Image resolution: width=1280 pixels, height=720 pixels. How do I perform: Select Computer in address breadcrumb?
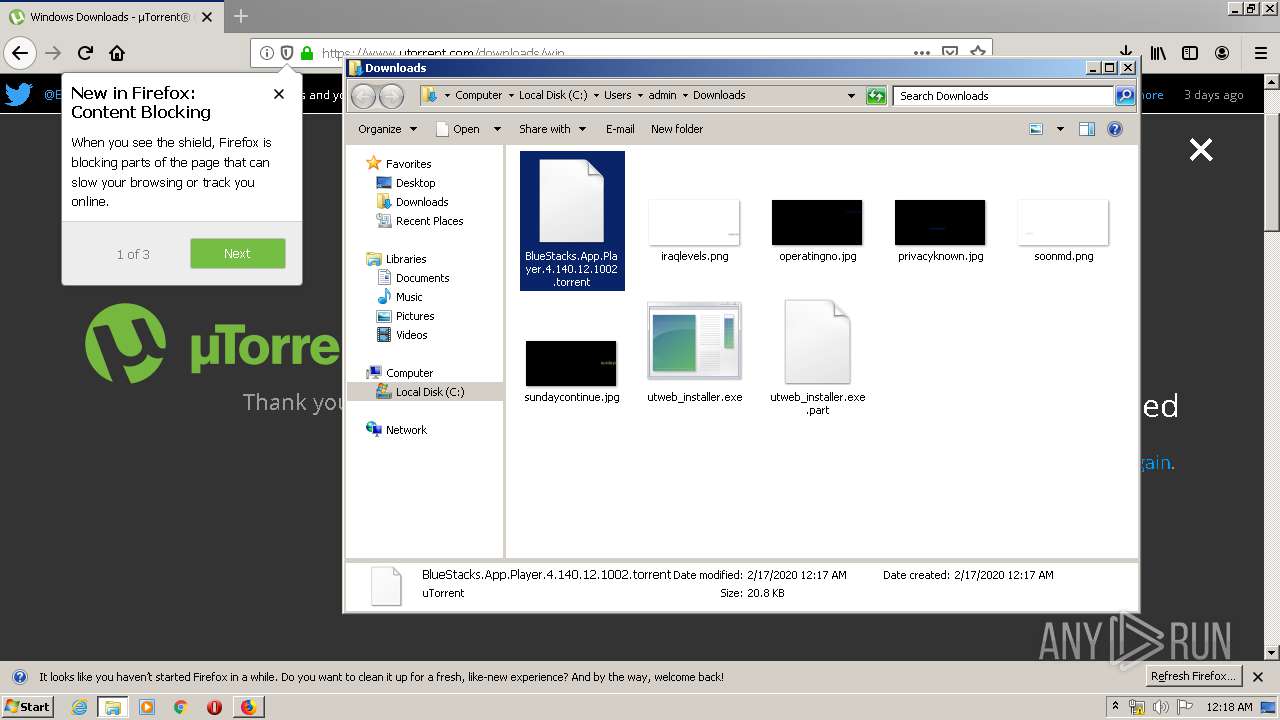coord(478,95)
